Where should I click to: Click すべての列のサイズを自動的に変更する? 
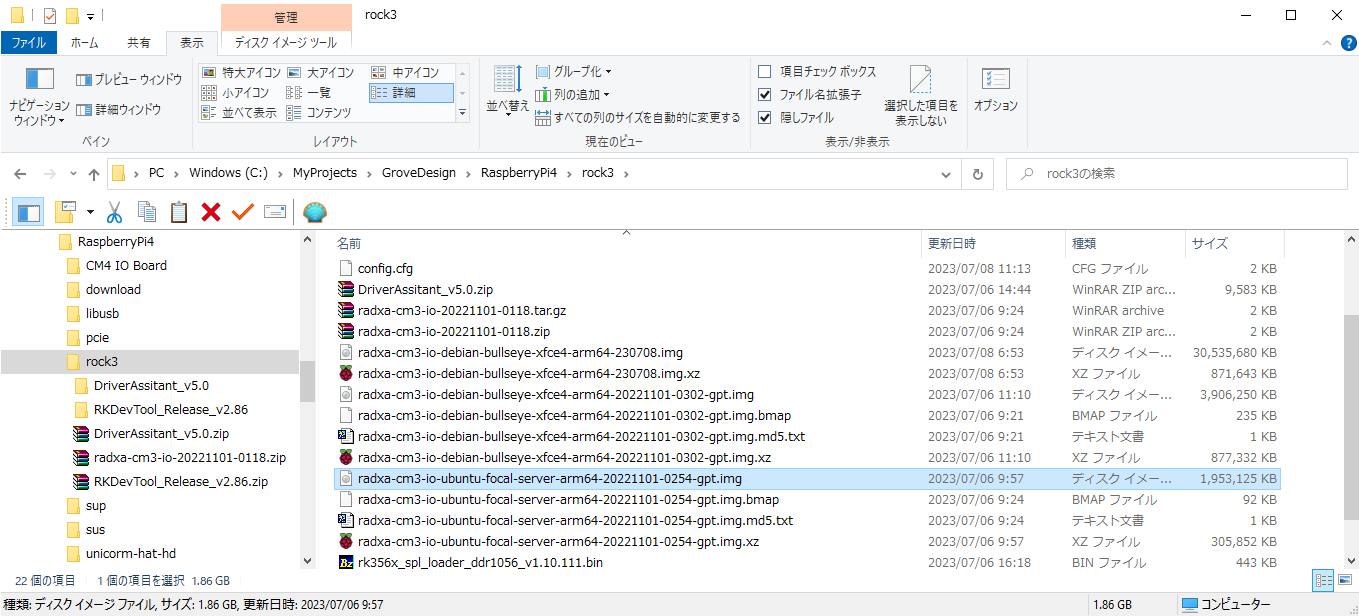click(x=638, y=118)
